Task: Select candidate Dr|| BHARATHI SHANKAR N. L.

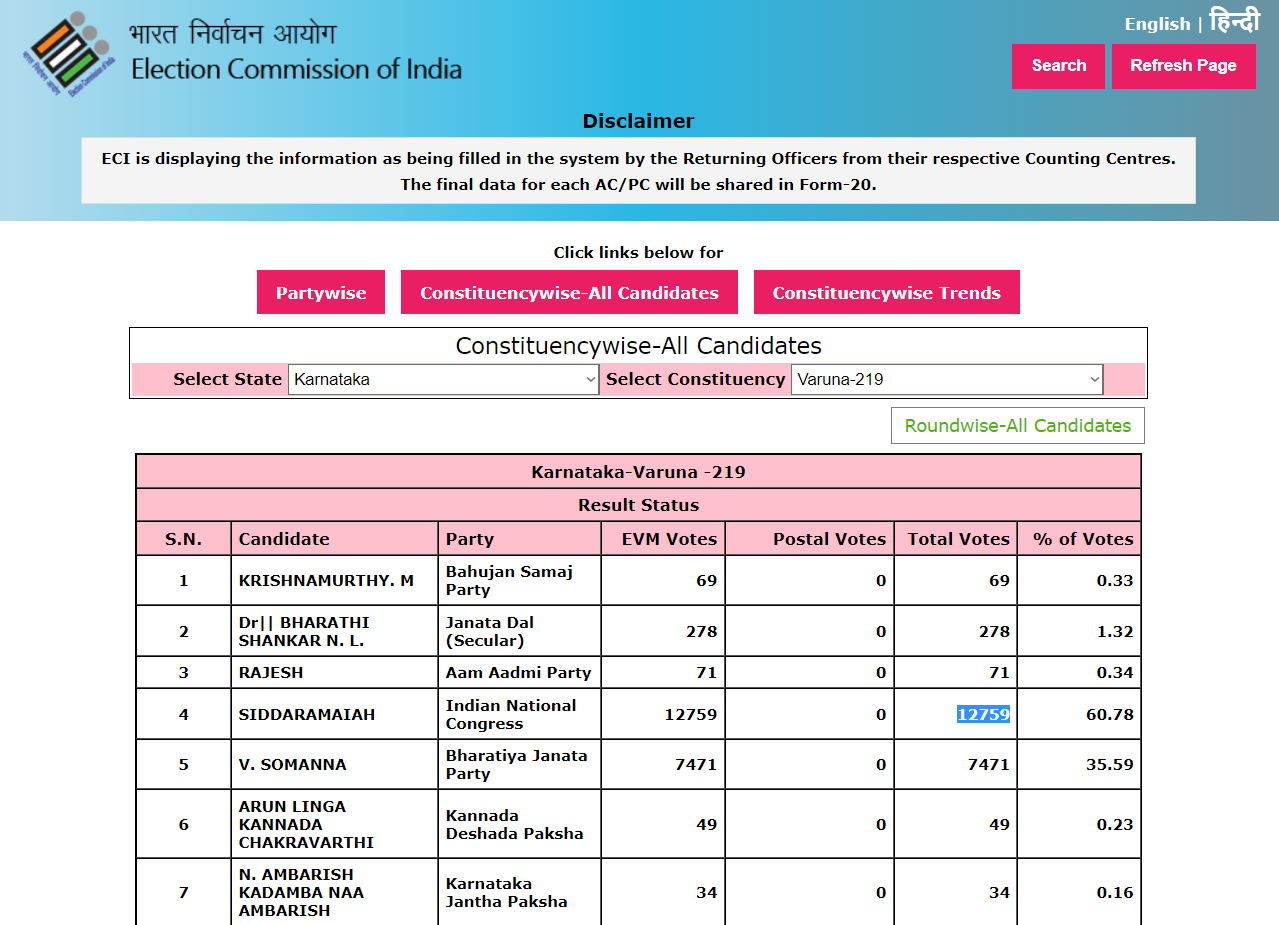Action: pyautogui.click(x=304, y=631)
